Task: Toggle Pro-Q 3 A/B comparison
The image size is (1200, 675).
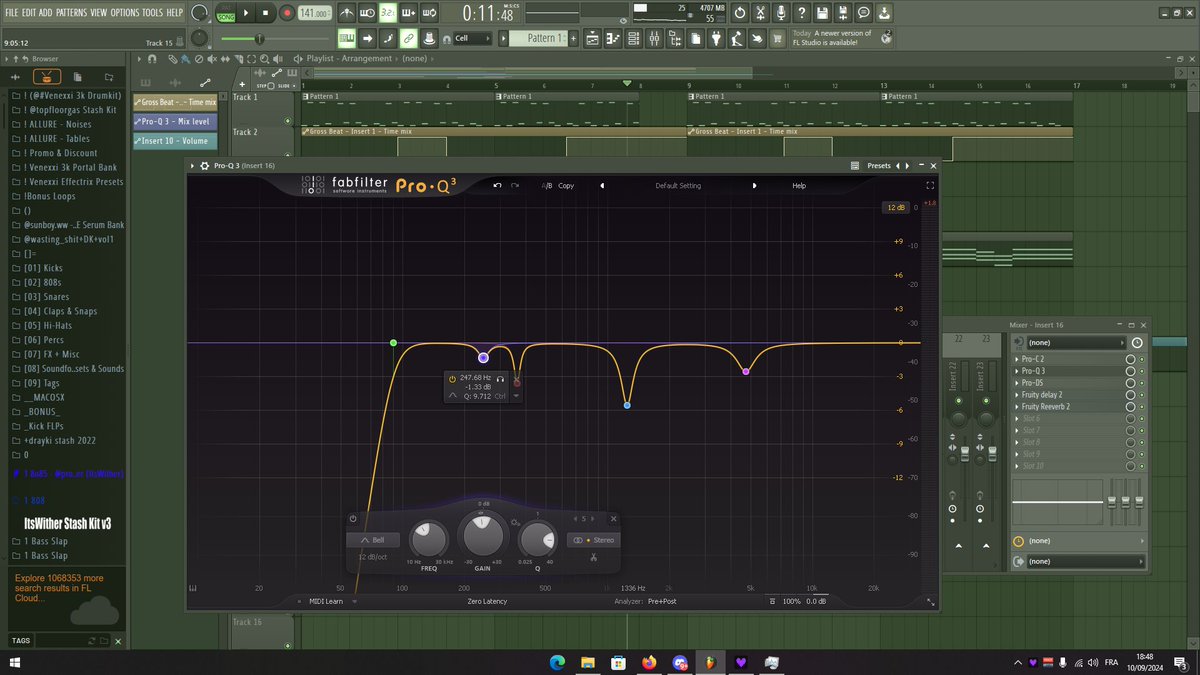Action: point(547,185)
